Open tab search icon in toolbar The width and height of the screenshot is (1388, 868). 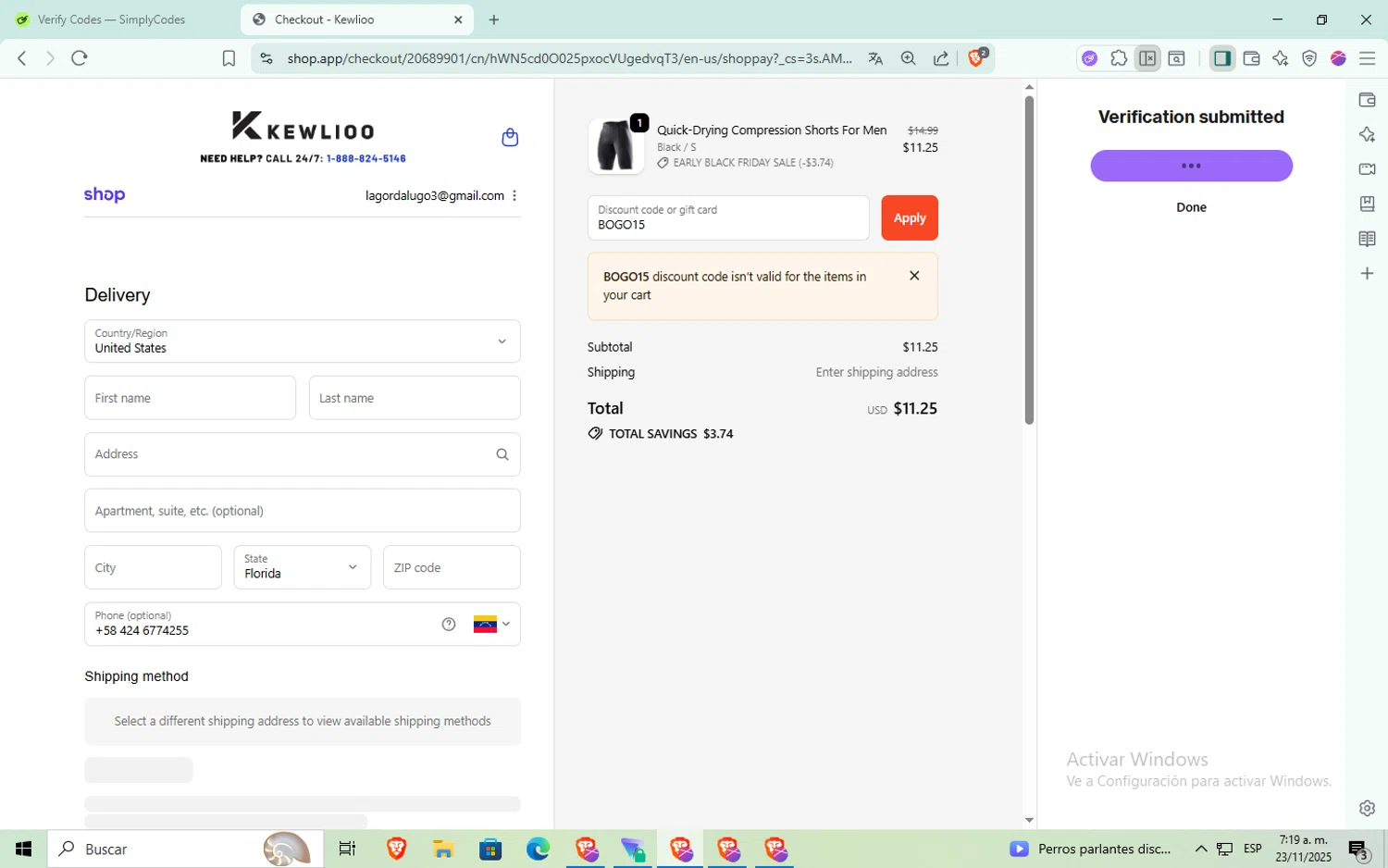(1176, 58)
